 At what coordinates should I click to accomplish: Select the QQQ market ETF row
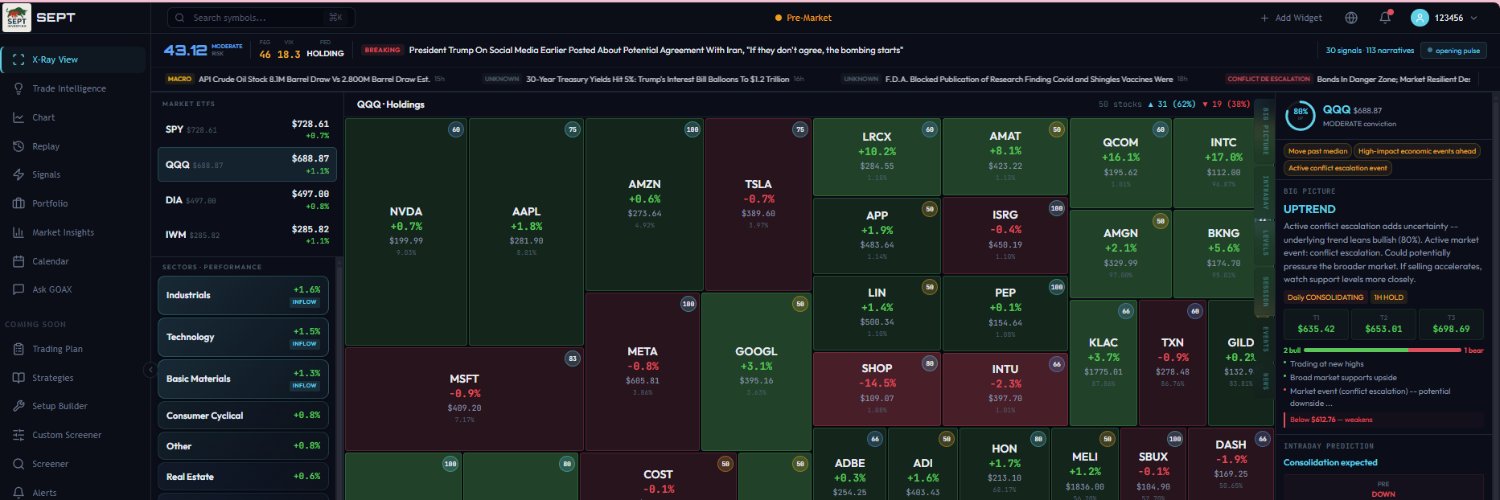(247, 164)
